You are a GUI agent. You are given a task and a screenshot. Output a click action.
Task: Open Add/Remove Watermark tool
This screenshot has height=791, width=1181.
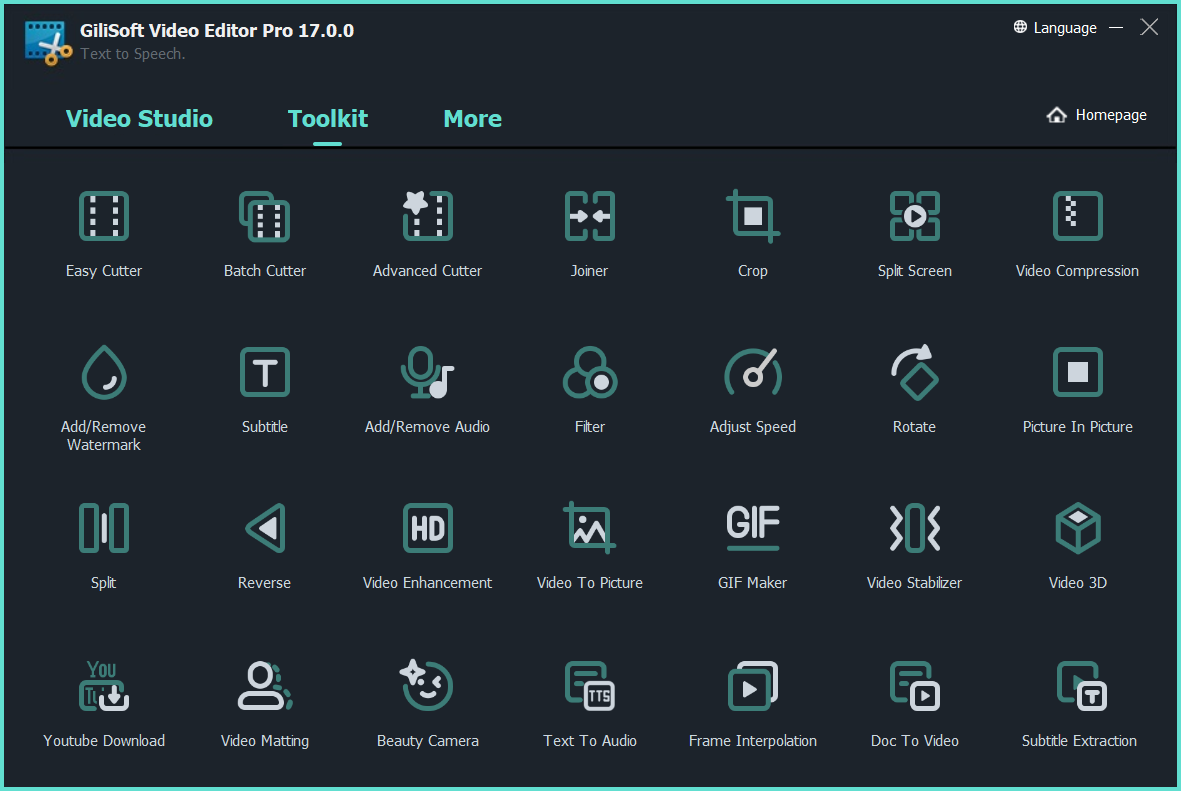coord(104,373)
